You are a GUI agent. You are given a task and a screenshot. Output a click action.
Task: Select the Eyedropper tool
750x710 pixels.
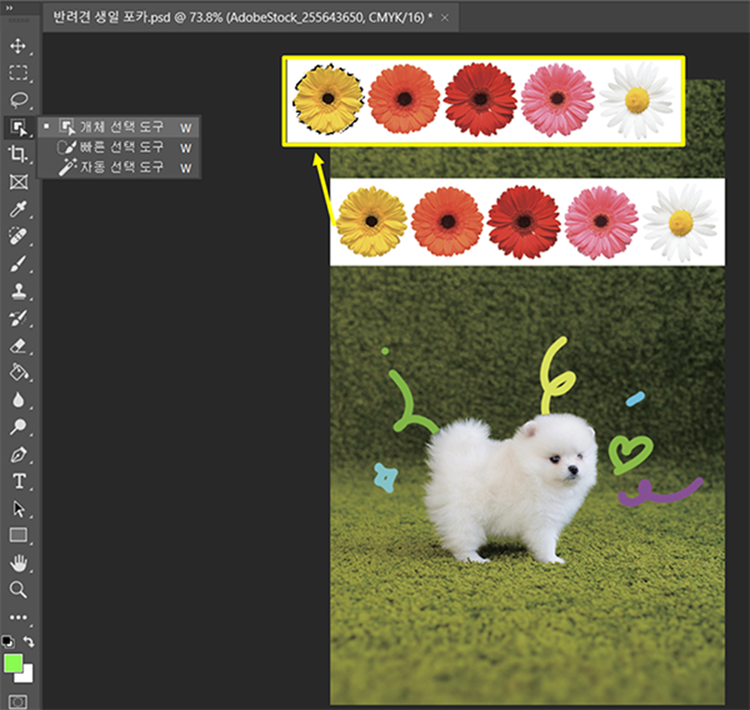coord(18,209)
